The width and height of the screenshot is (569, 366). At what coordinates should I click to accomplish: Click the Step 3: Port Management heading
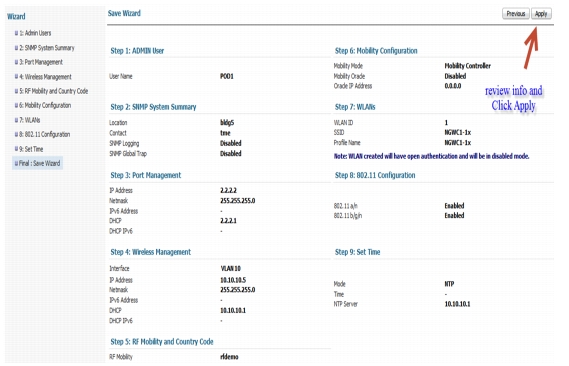coord(146,175)
